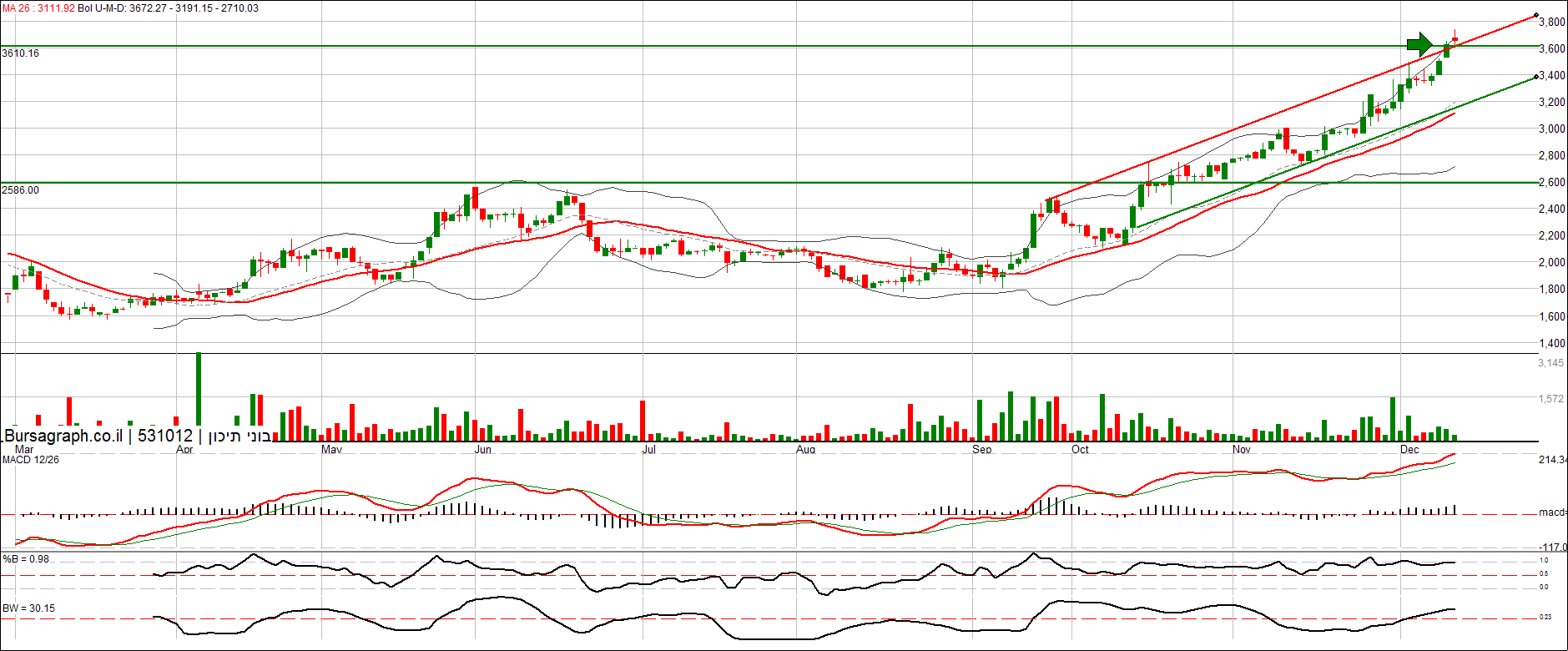Click the green breakout arrow near 3610
This screenshot has width=1568, height=651.
coord(1419,43)
